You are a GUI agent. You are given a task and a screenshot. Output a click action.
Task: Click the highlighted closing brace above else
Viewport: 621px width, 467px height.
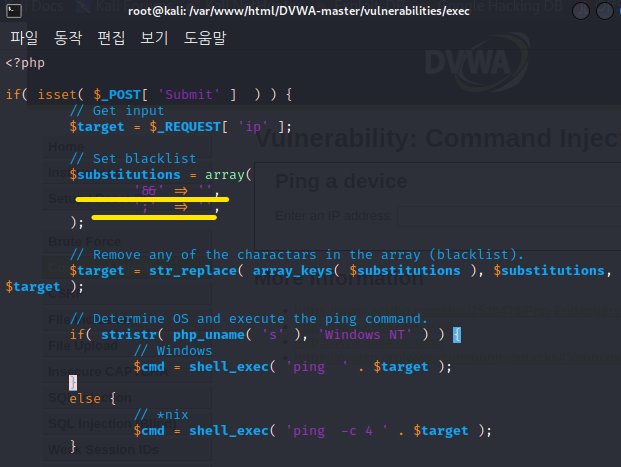[x=73, y=383]
